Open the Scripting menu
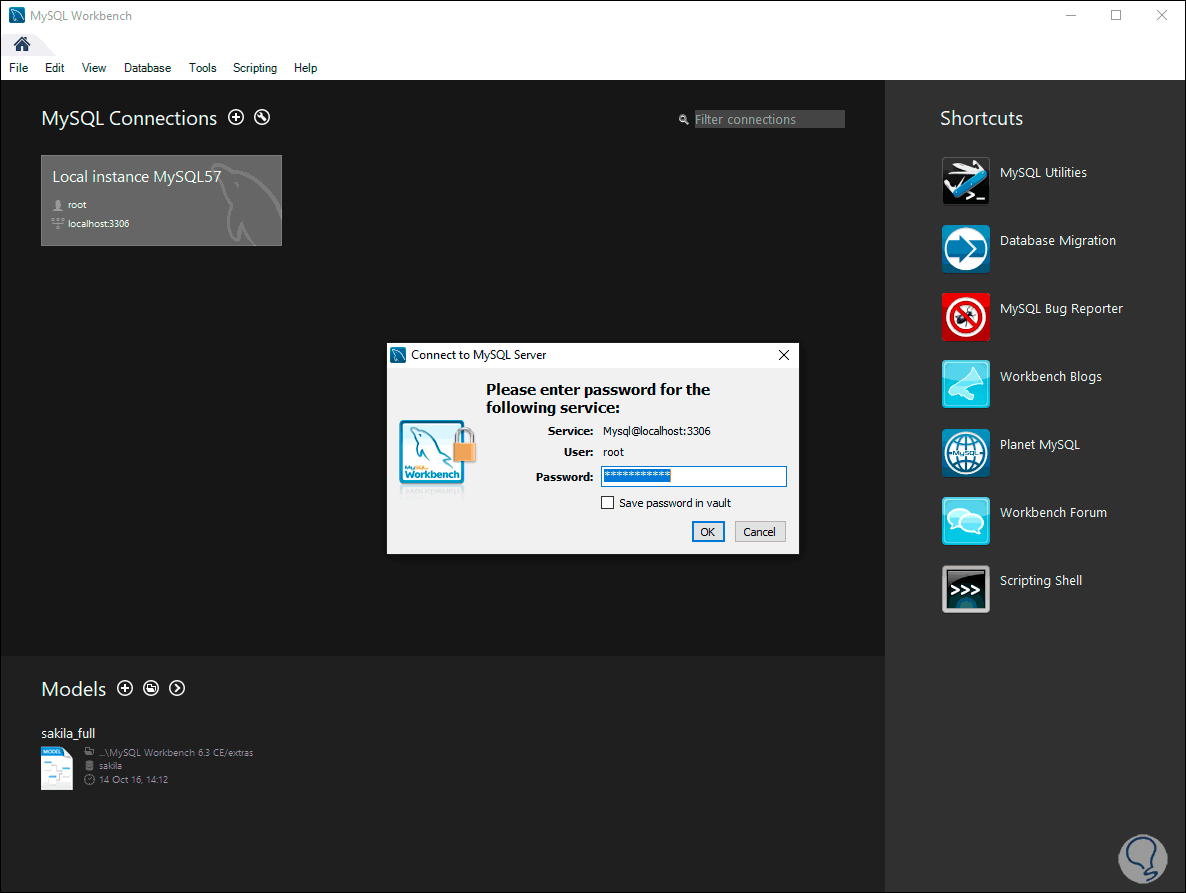Viewport: 1186px width, 893px height. pyautogui.click(x=255, y=68)
